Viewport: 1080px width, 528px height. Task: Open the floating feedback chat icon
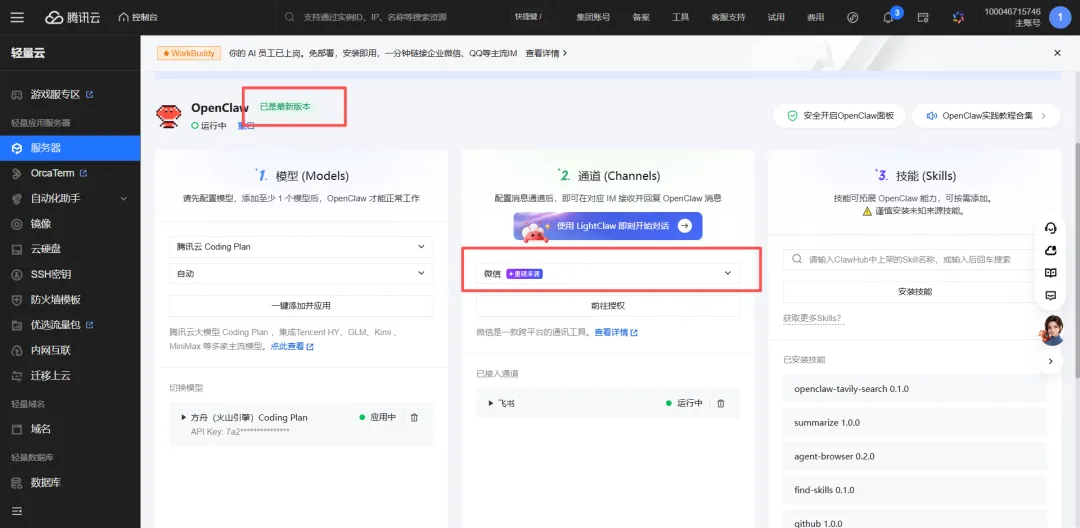[x=1050, y=295]
